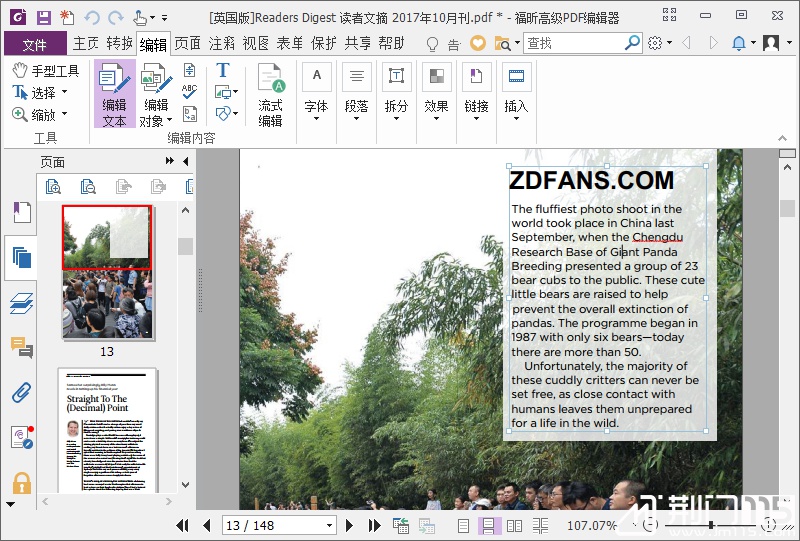Click the Save icon in title bar

[x=44, y=17]
